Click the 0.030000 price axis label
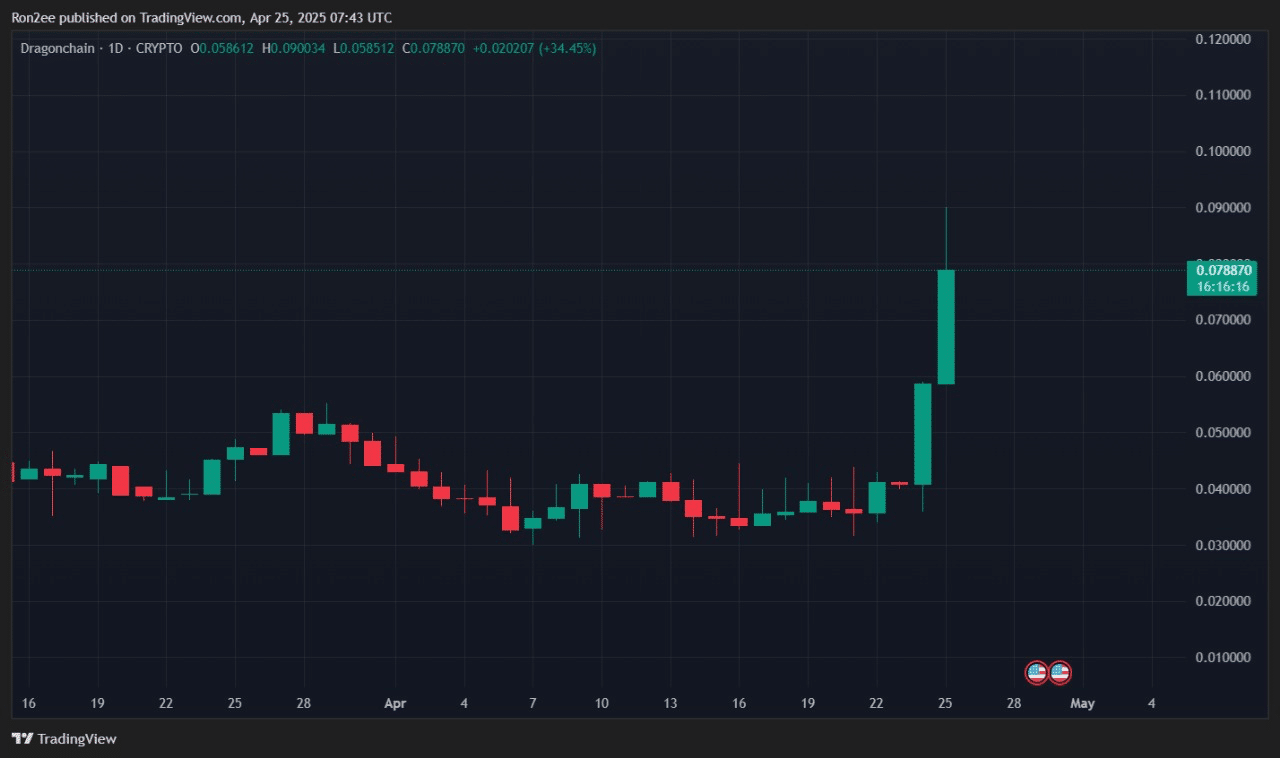The height and width of the screenshot is (758, 1280). click(1223, 545)
